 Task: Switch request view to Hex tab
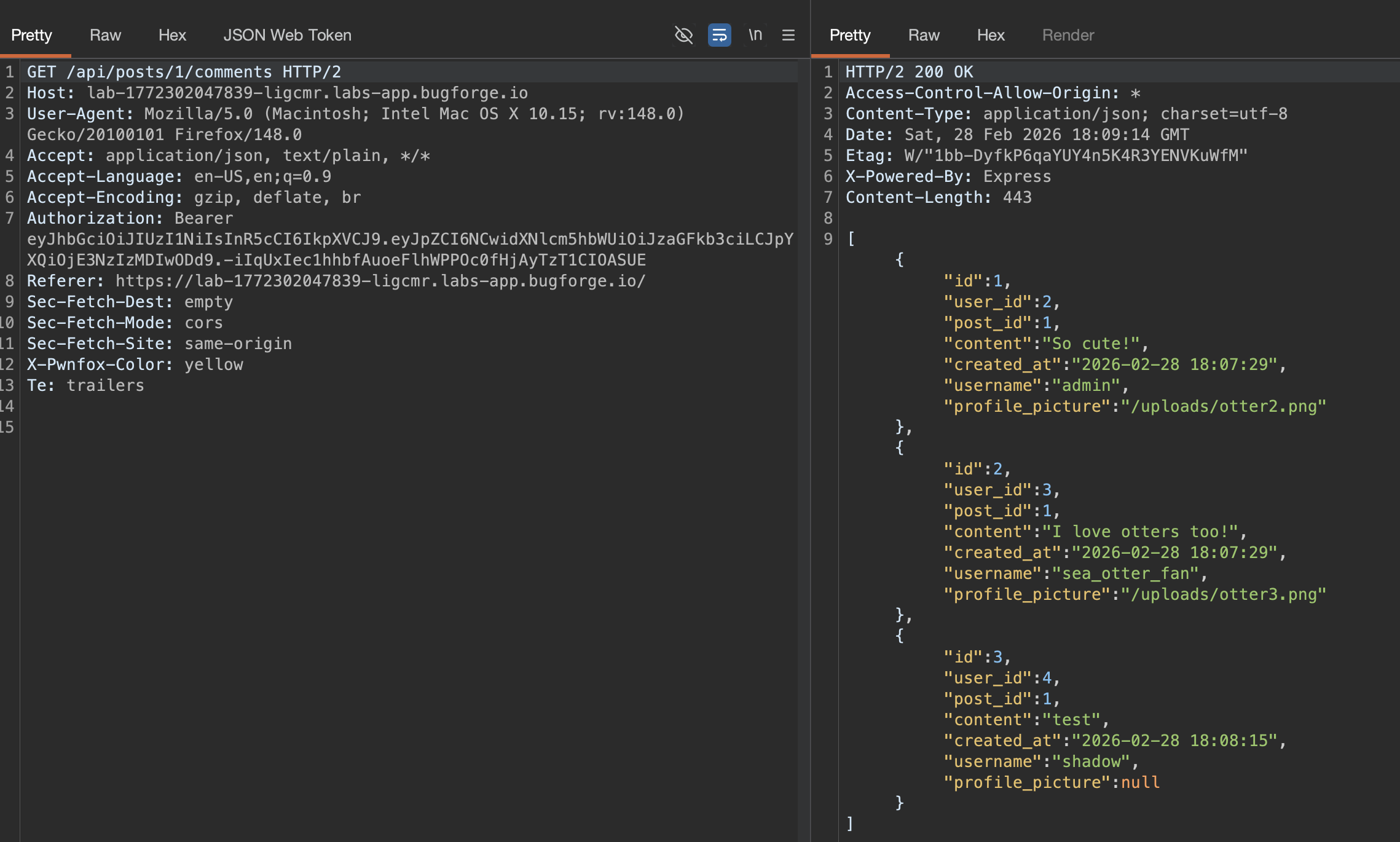pos(172,35)
